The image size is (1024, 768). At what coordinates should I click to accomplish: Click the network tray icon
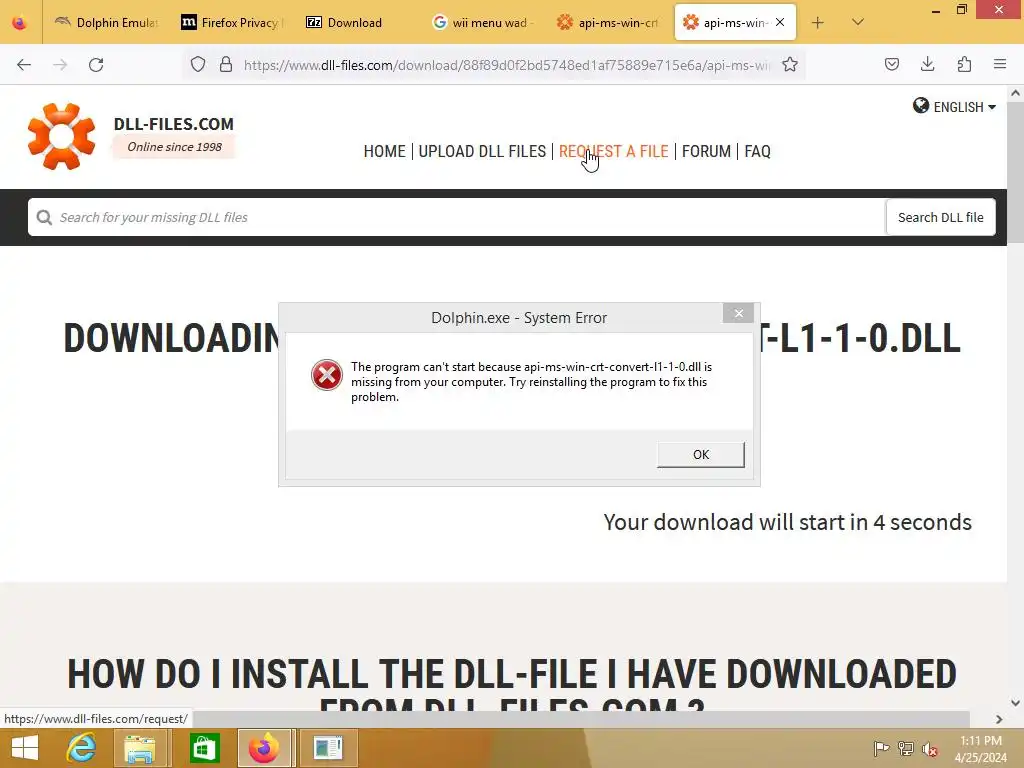pos(906,748)
